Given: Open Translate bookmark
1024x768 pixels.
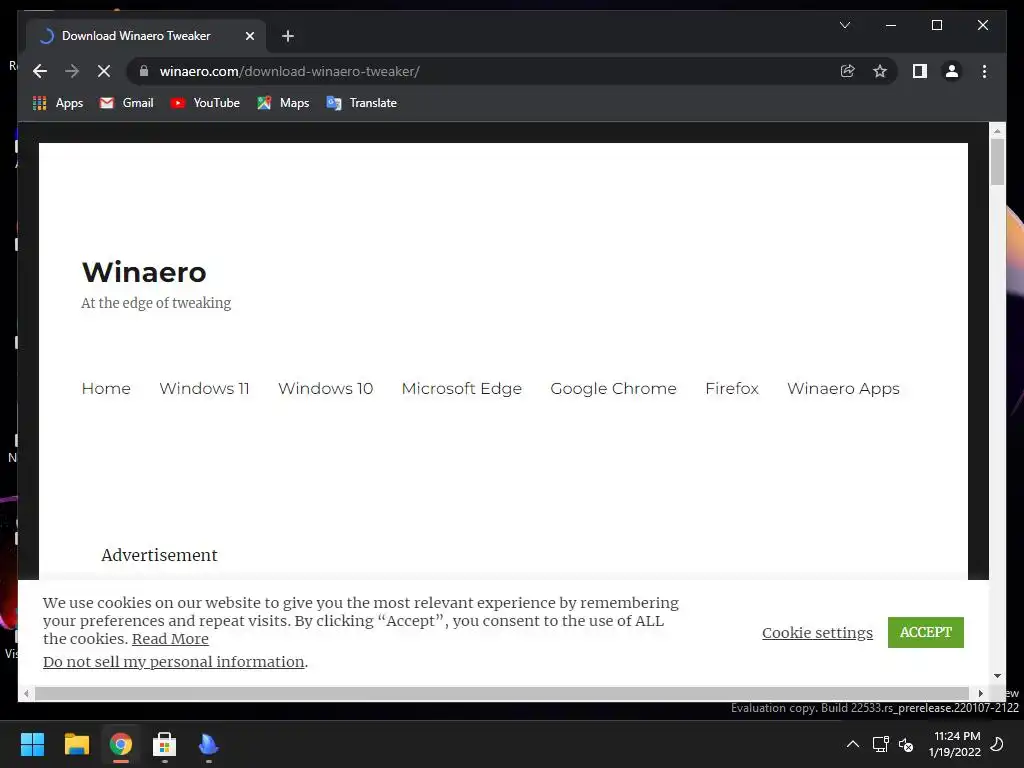Looking at the screenshot, I should (x=361, y=103).
